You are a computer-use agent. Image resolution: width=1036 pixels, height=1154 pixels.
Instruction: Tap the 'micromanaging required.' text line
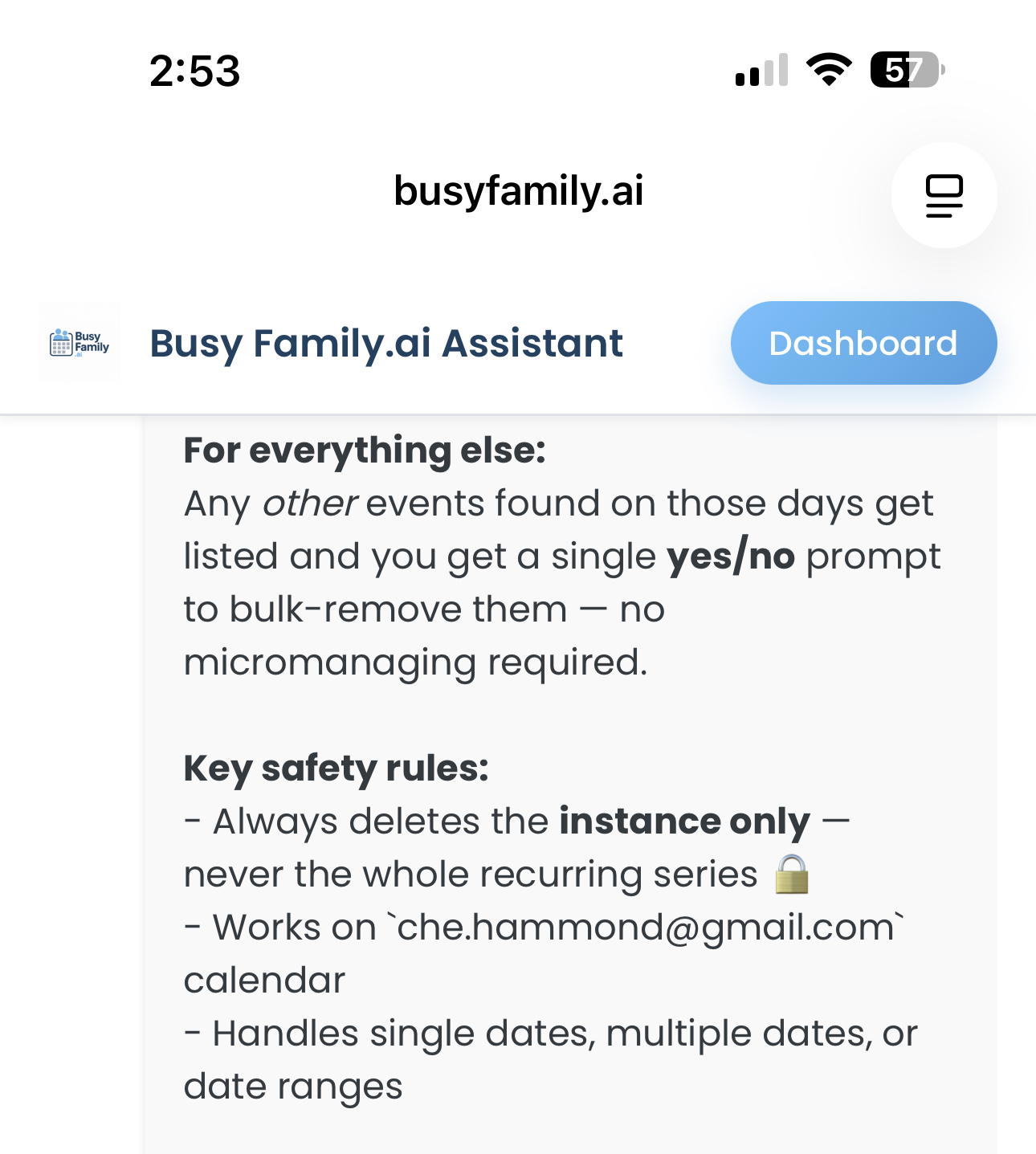[x=415, y=663]
